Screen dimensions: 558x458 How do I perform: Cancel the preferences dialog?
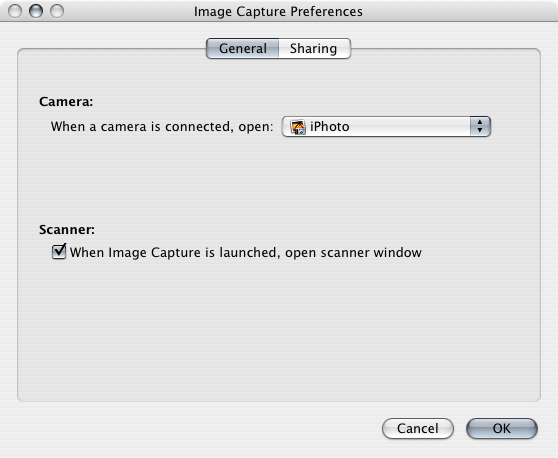pyautogui.click(x=418, y=428)
